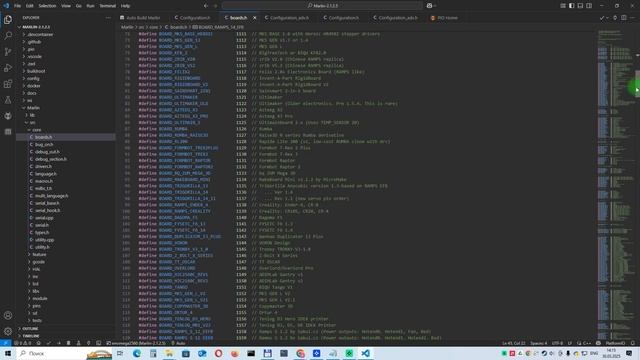This screenshot has width=640, height=360.
Task: Expand the config folder
Action: (x=33, y=78)
